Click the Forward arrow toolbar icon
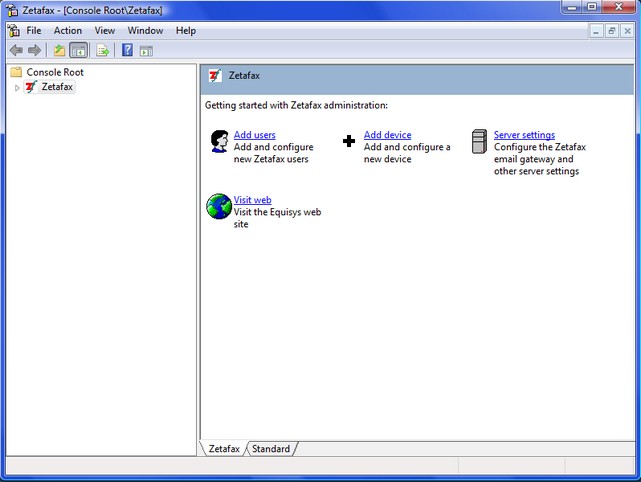This screenshot has width=641, height=482. tap(35, 50)
